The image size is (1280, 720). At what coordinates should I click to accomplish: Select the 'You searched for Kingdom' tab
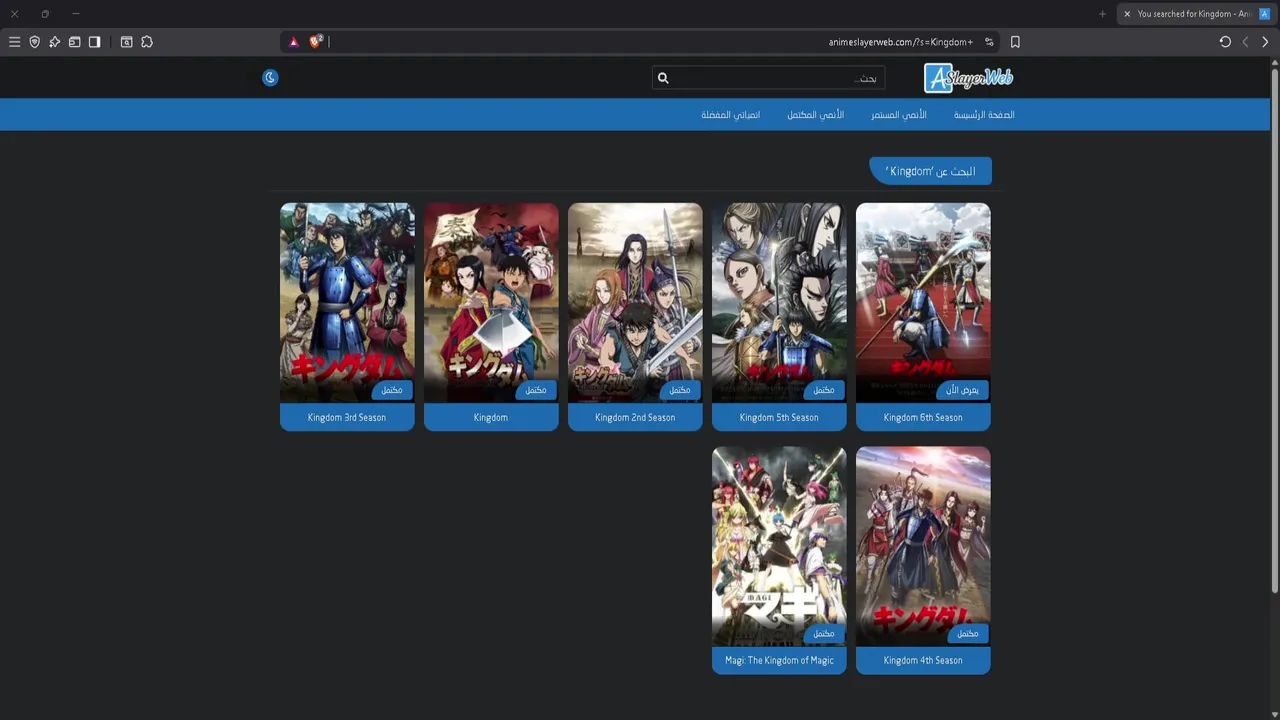(1196, 14)
